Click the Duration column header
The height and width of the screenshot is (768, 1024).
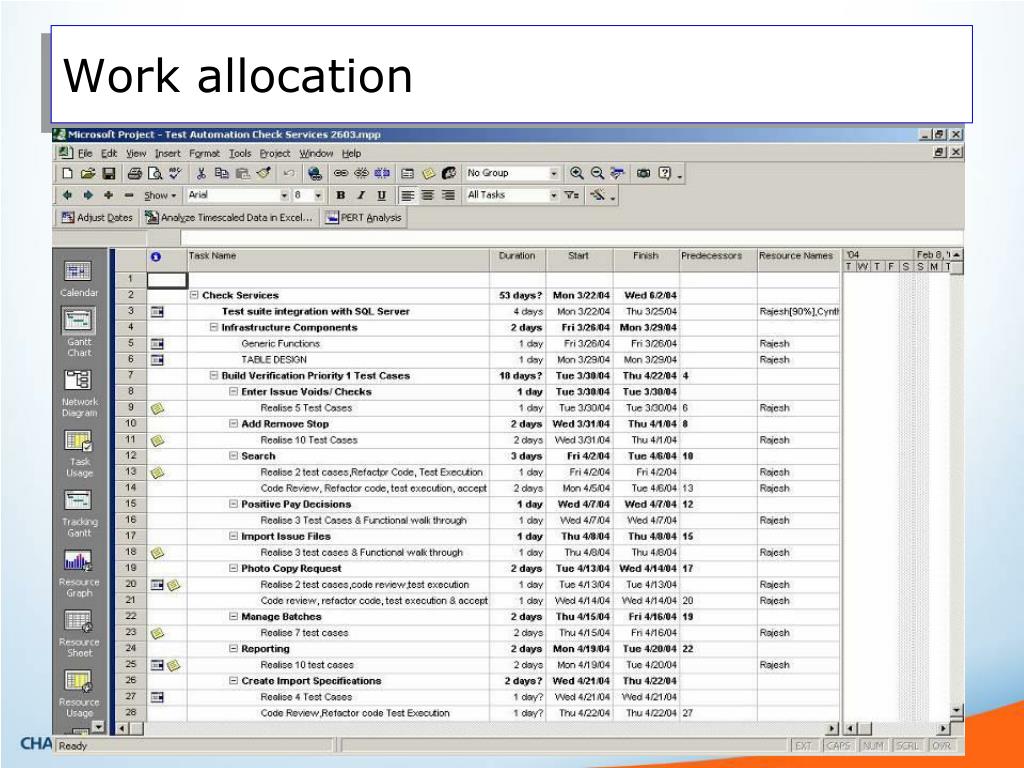pos(517,260)
